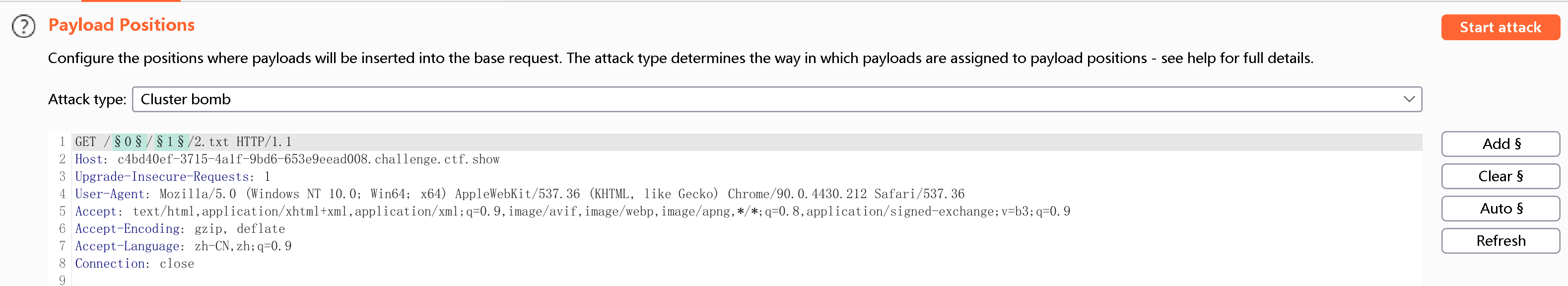This screenshot has width=1568, height=286.
Task: Click the Accept-Language header name
Action: (127, 246)
